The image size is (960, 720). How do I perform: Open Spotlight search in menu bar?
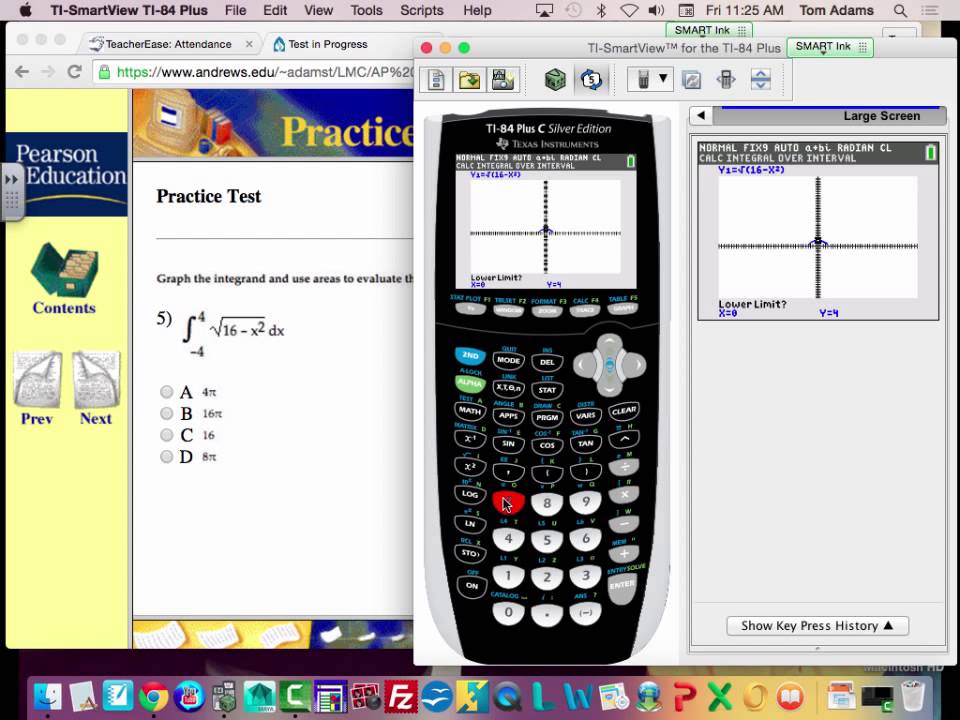click(900, 10)
